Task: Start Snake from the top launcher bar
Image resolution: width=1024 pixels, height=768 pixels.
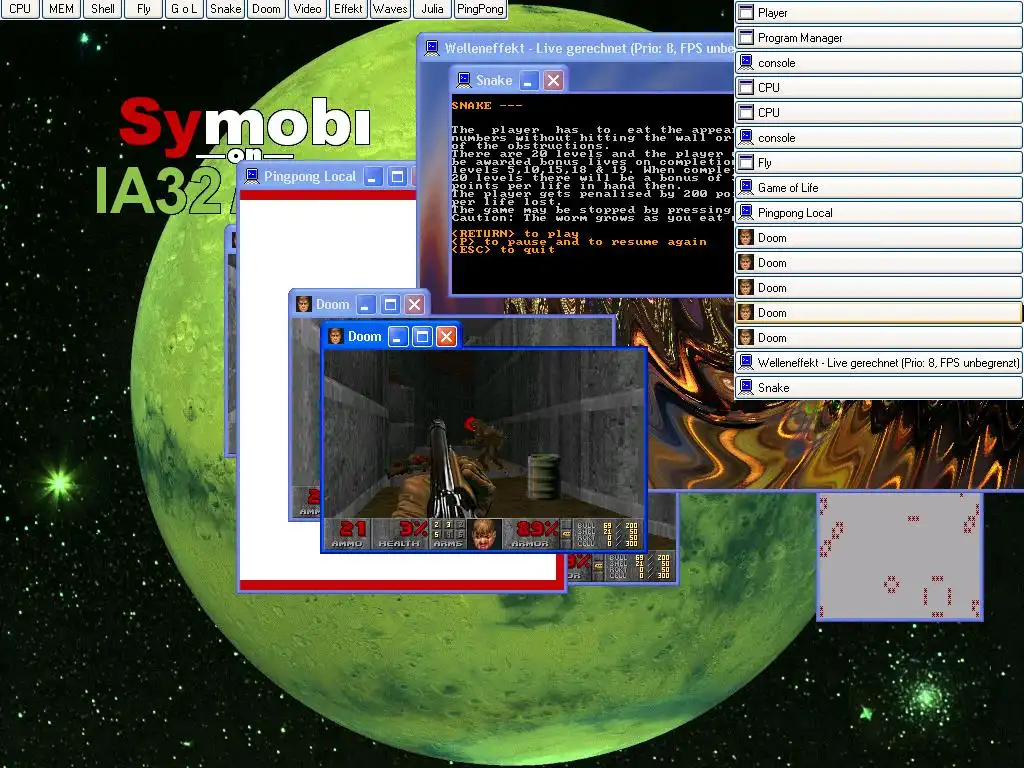Action: 225,9
